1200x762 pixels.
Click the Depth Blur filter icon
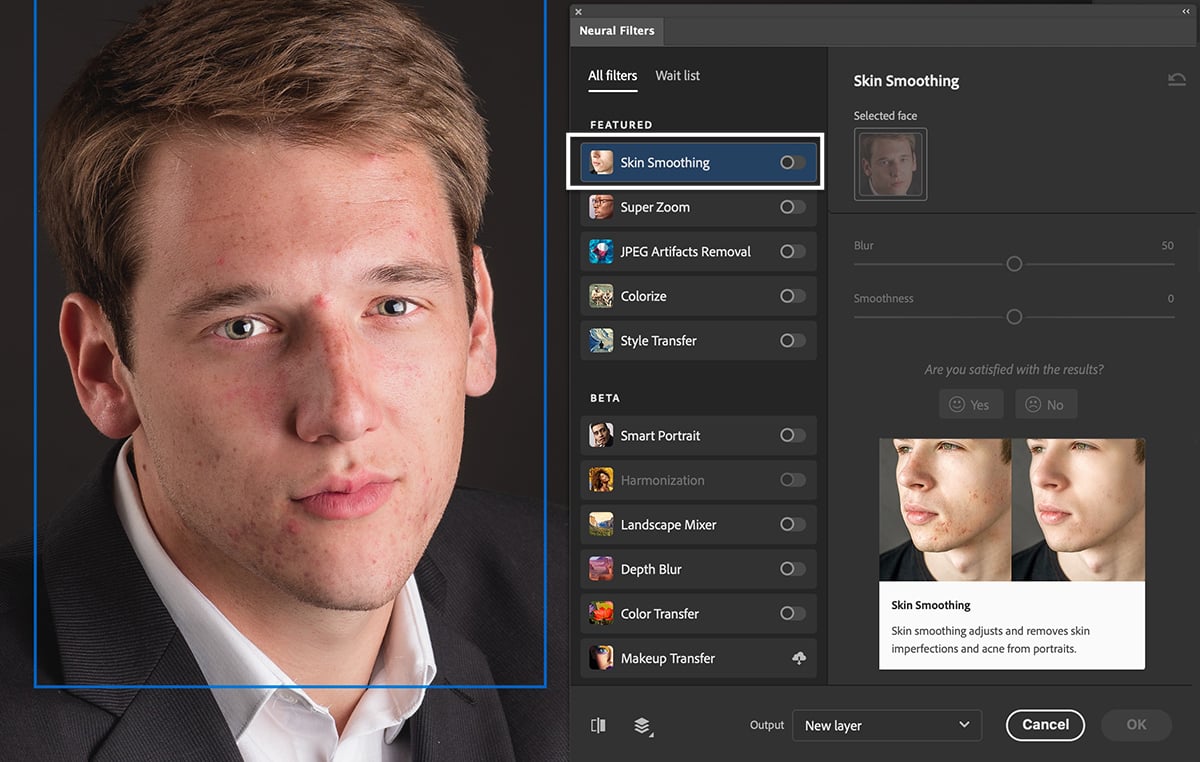click(x=601, y=568)
